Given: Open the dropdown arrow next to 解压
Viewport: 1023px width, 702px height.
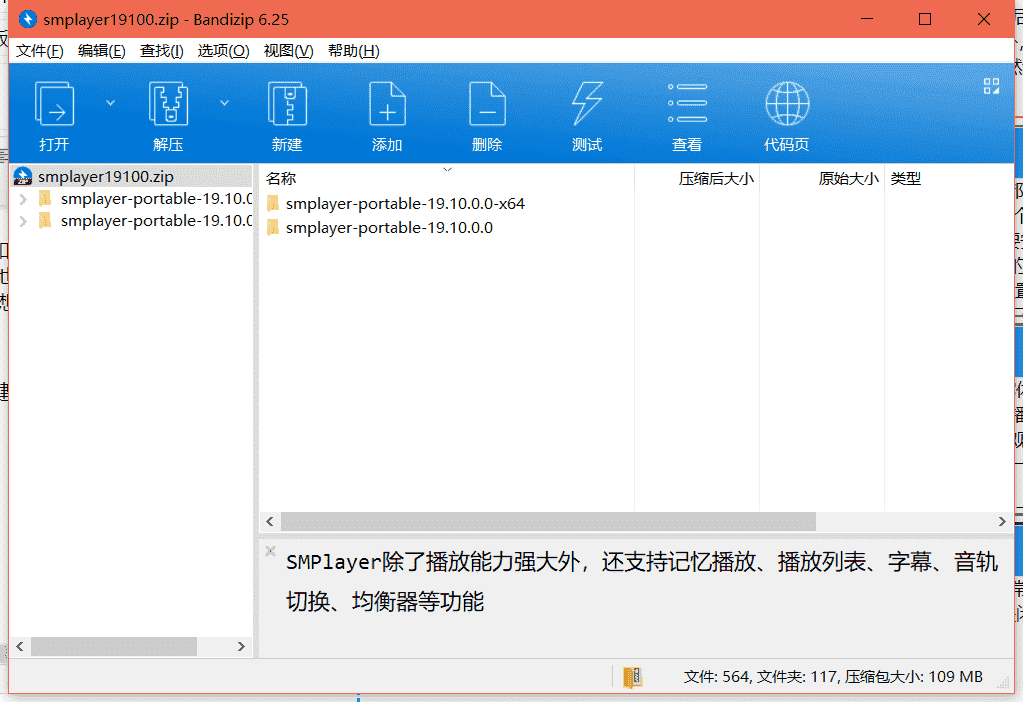Looking at the screenshot, I should (x=224, y=103).
